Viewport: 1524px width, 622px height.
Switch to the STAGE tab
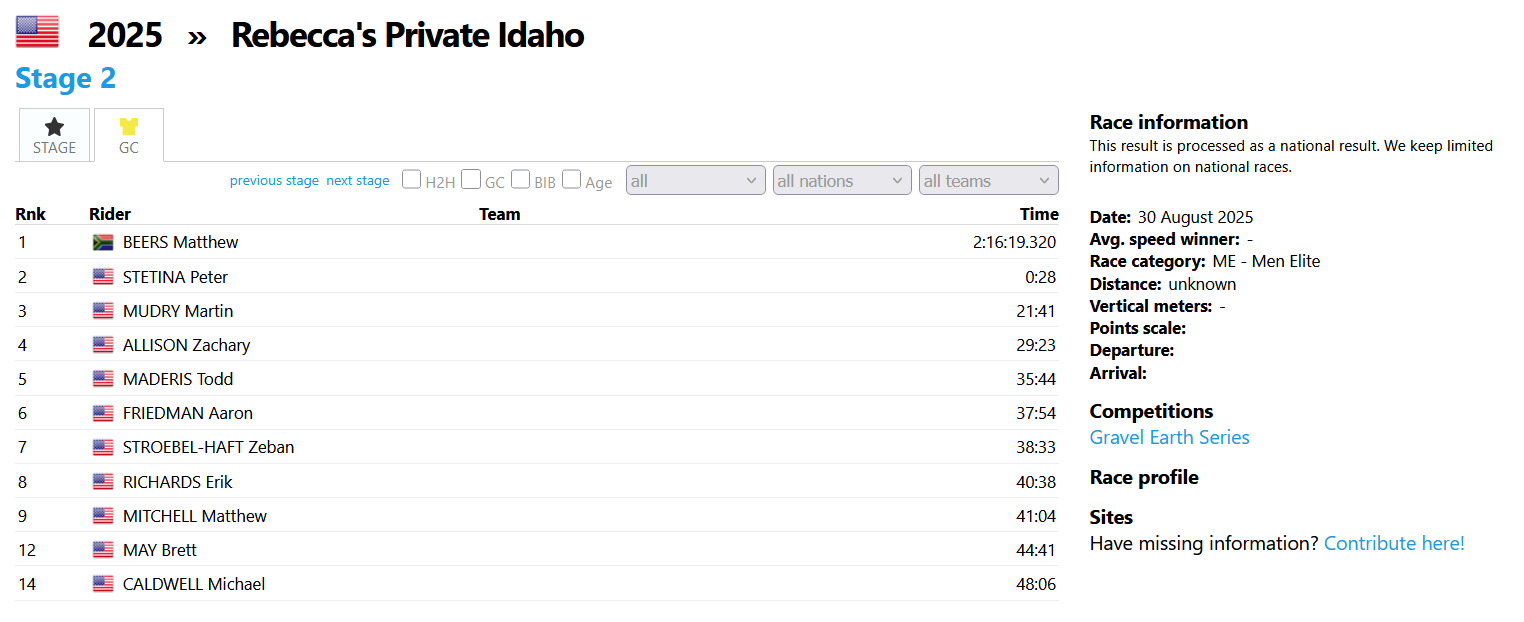pos(54,136)
